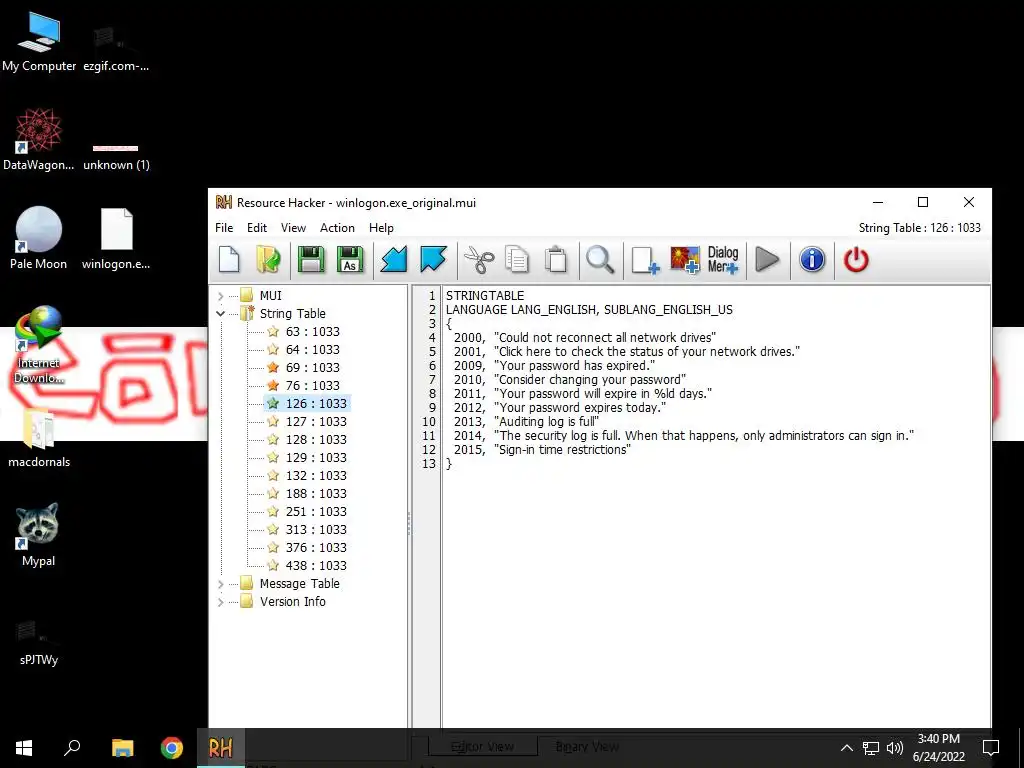
Task: Open the View menu
Action: coord(293,228)
